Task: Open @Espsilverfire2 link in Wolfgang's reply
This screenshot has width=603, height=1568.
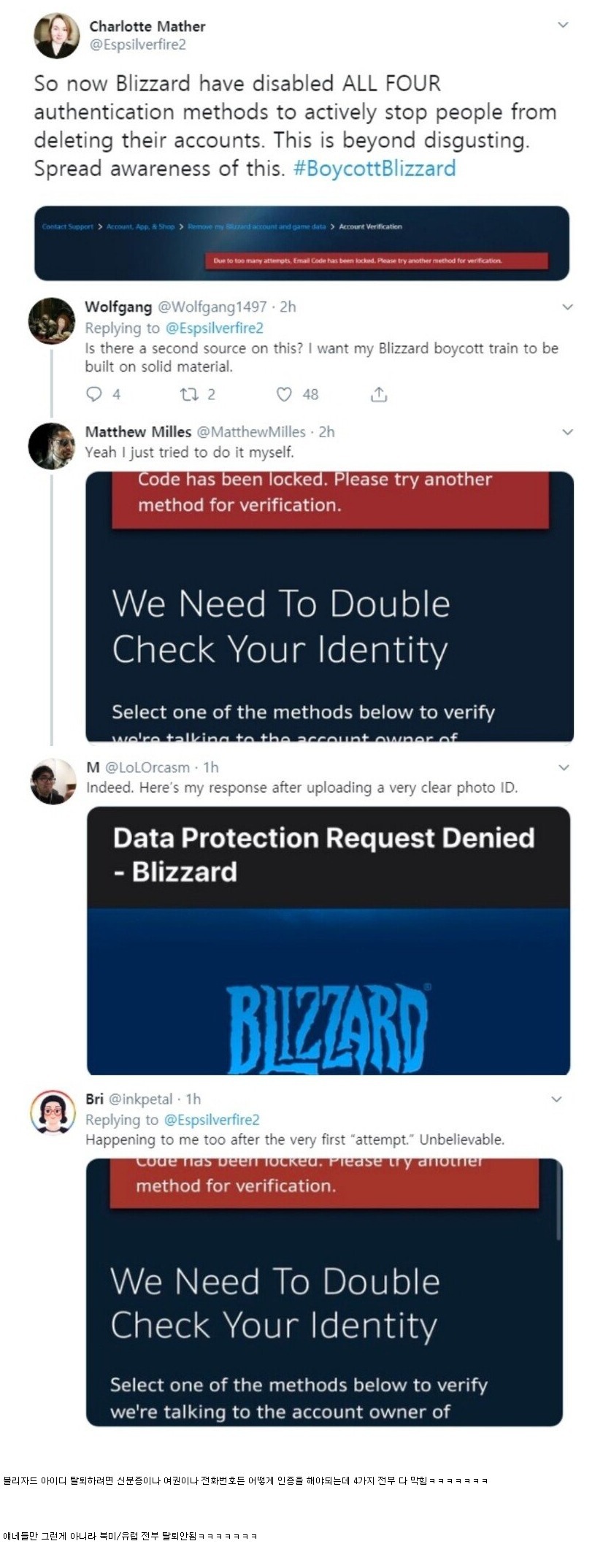Action: [215, 328]
